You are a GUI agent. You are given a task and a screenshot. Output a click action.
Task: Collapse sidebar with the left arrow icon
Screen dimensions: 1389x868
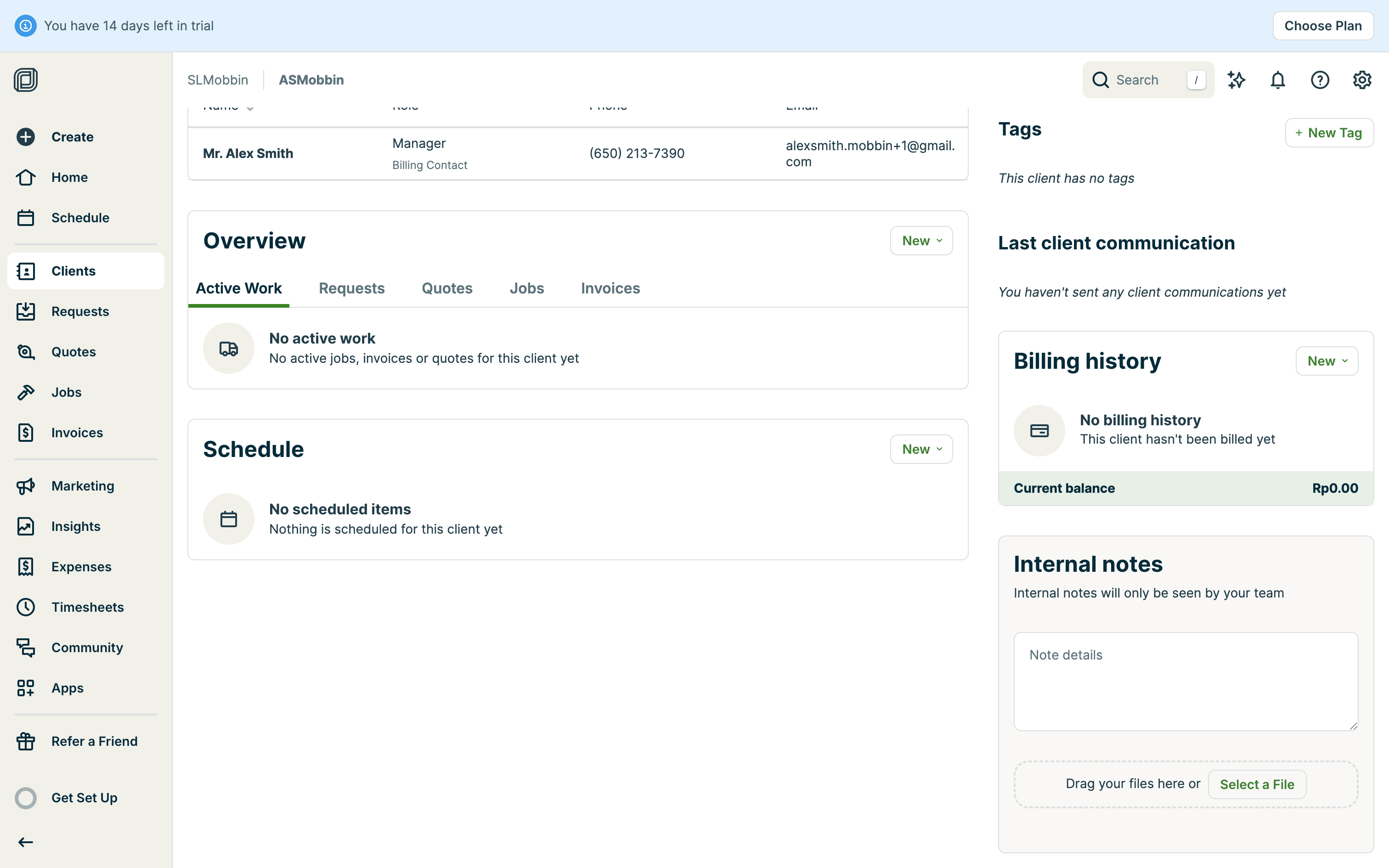pos(26,842)
